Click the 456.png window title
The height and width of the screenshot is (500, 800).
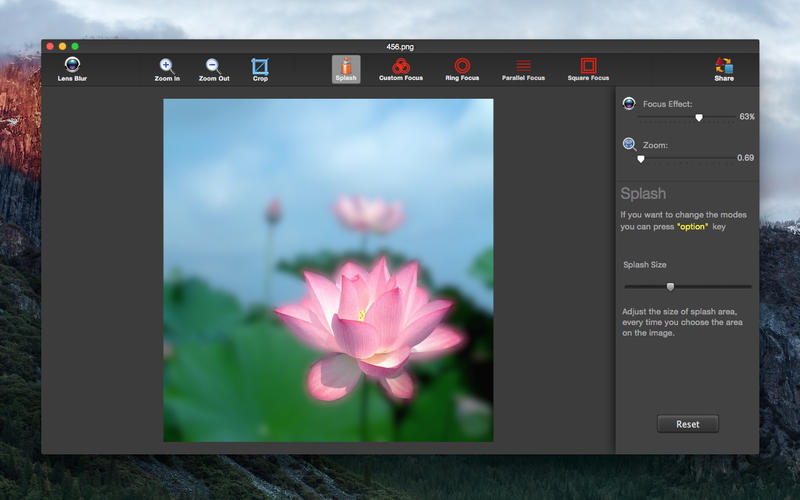click(400, 46)
